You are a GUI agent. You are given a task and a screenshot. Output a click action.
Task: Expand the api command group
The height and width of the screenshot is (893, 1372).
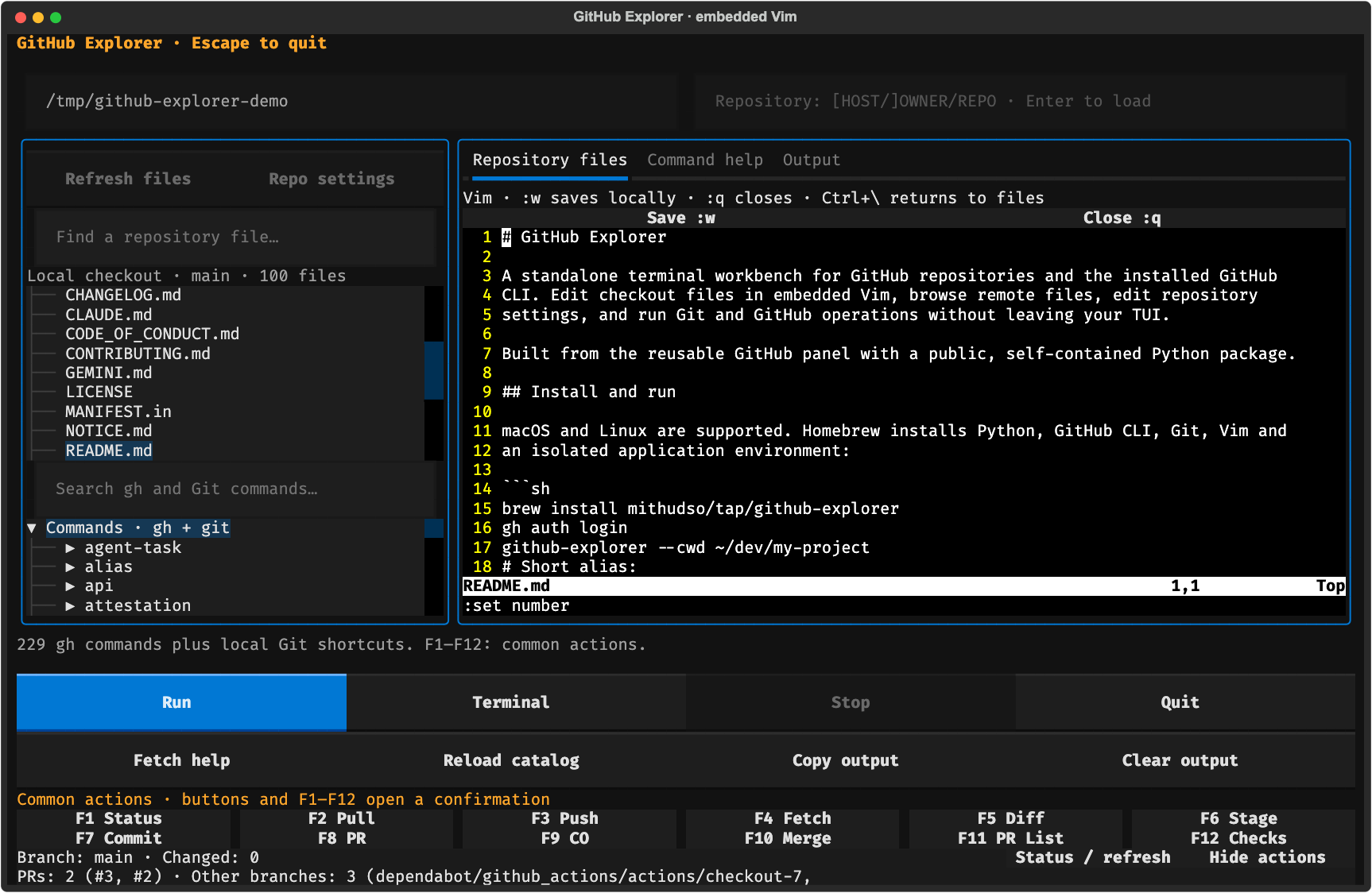click(x=70, y=586)
